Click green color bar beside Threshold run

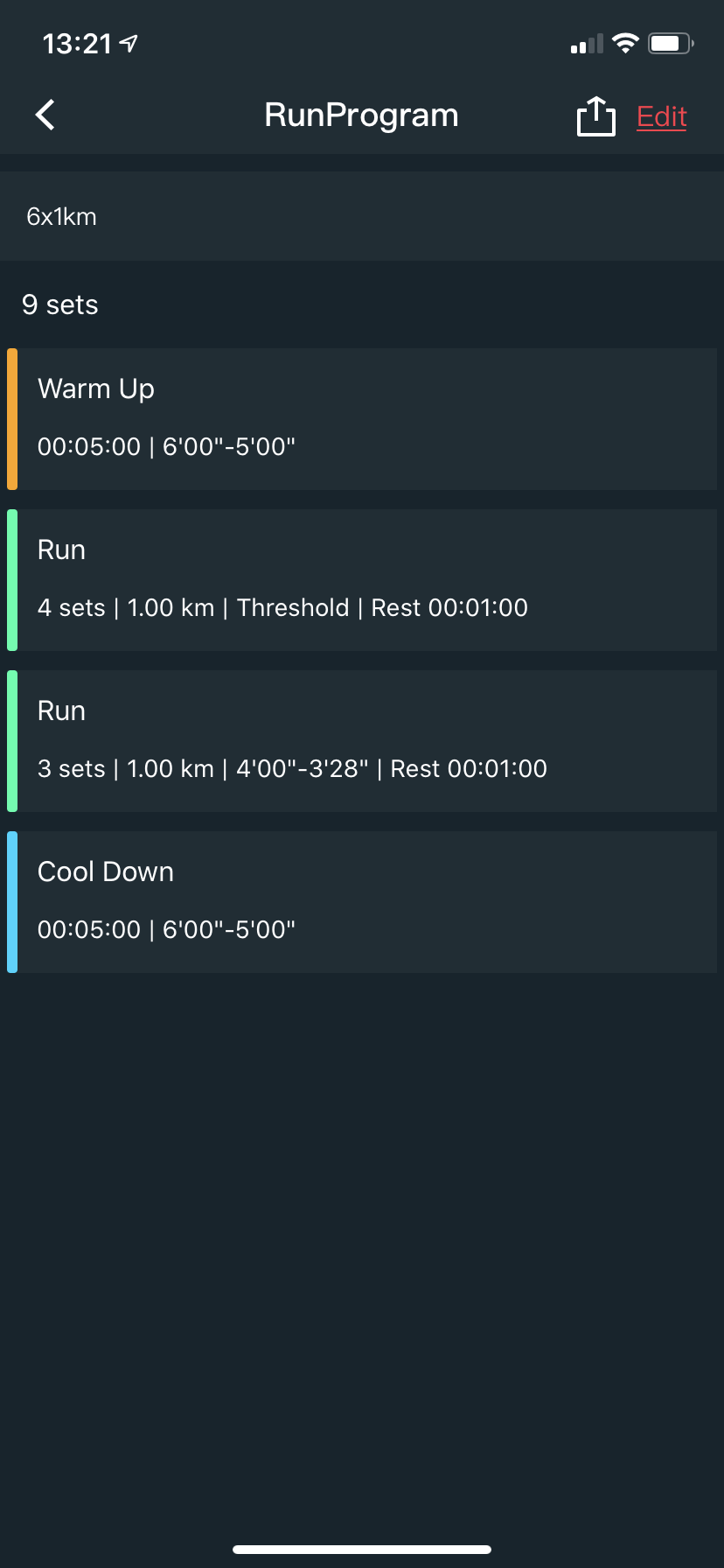[x=12, y=579]
